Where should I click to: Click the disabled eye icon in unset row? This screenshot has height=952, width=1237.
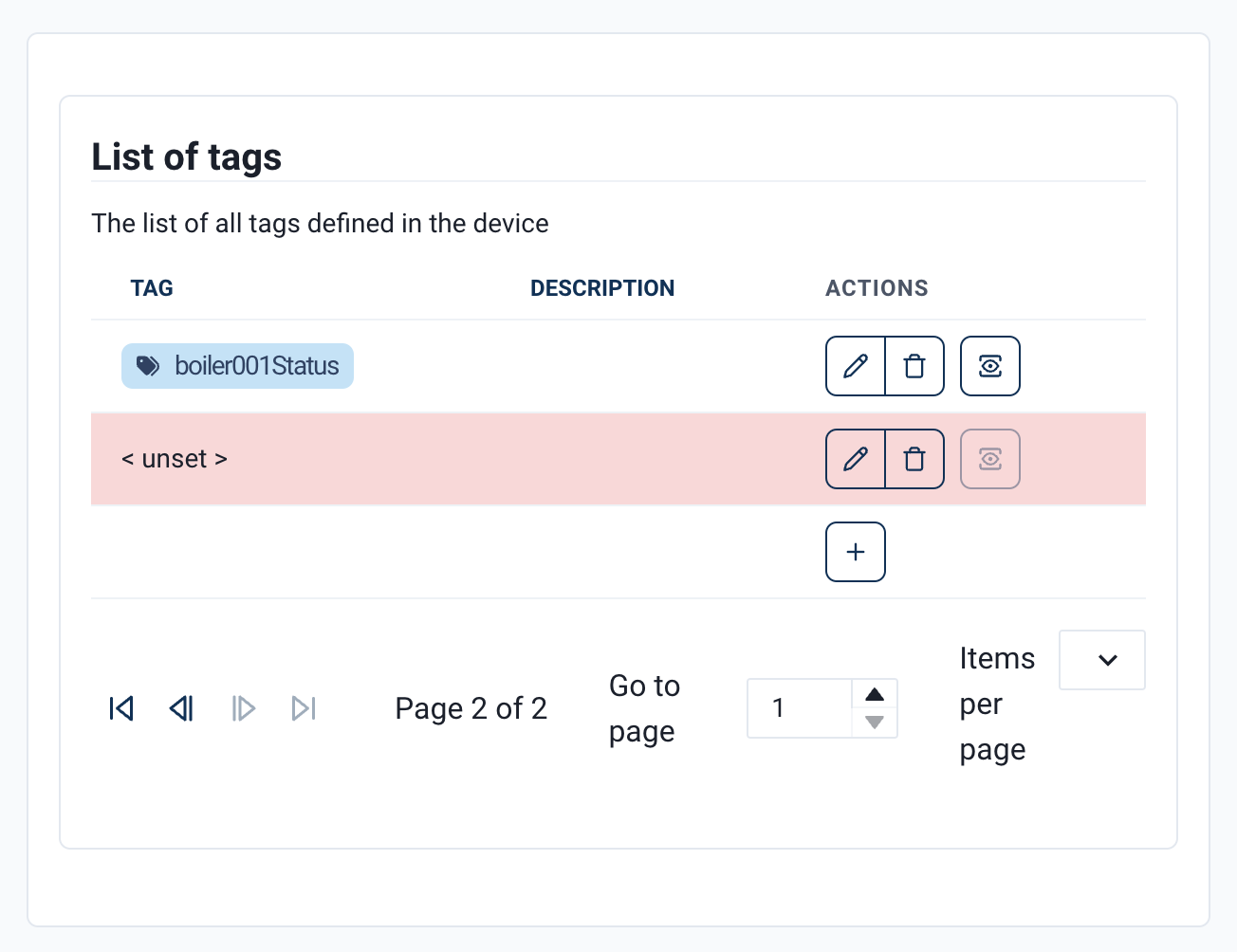[x=989, y=459]
